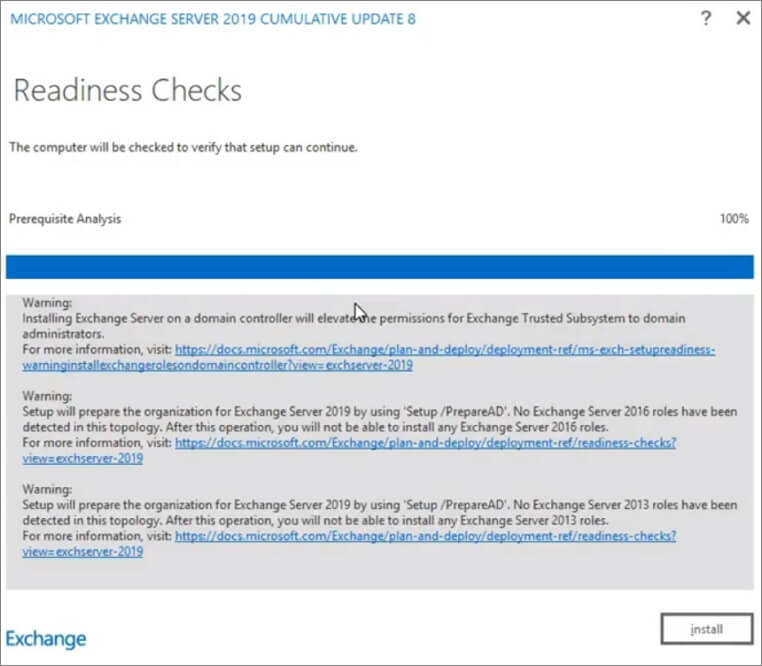
Task: Click the warning text mentioning Exchange Server 2013 roles
Action: [380, 513]
